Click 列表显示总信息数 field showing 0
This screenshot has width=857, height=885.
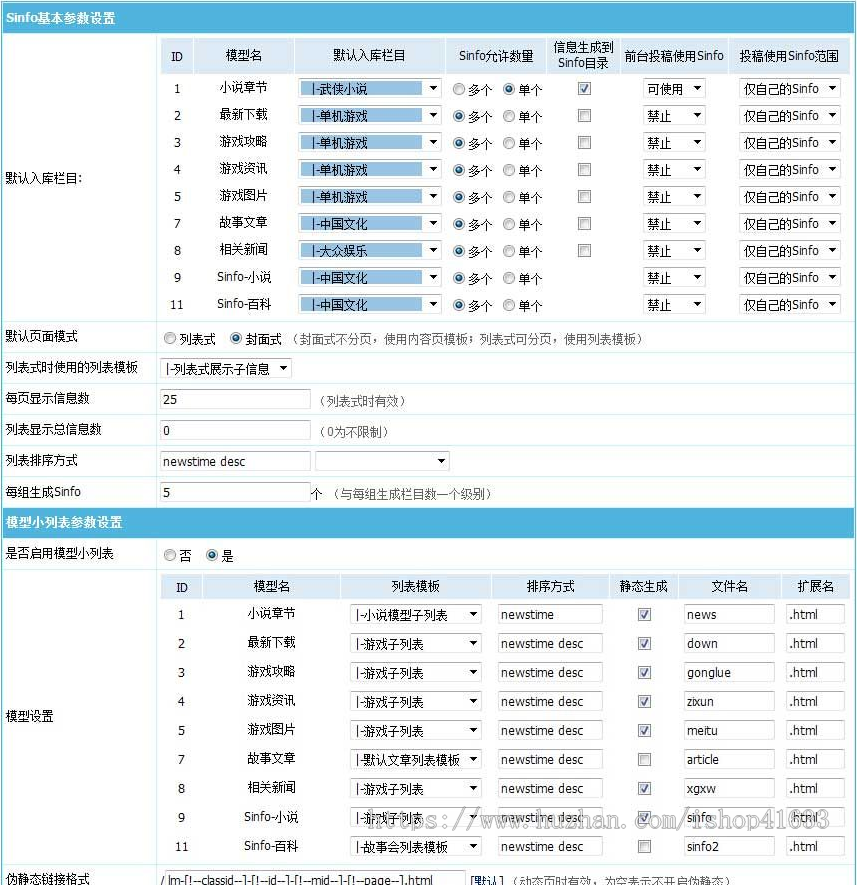[235, 430]
